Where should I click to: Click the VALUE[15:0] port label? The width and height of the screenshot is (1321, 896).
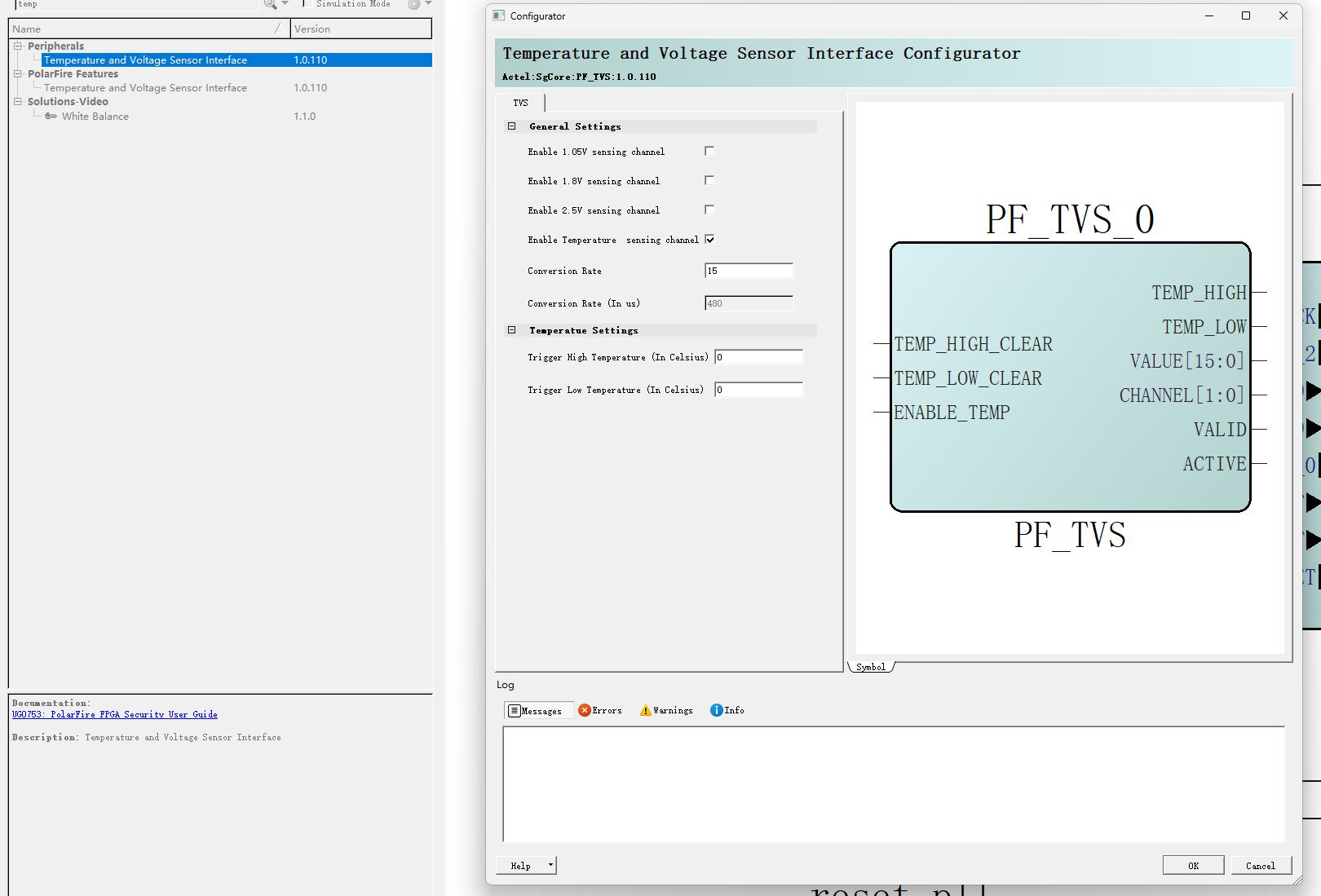(1187, 361)
